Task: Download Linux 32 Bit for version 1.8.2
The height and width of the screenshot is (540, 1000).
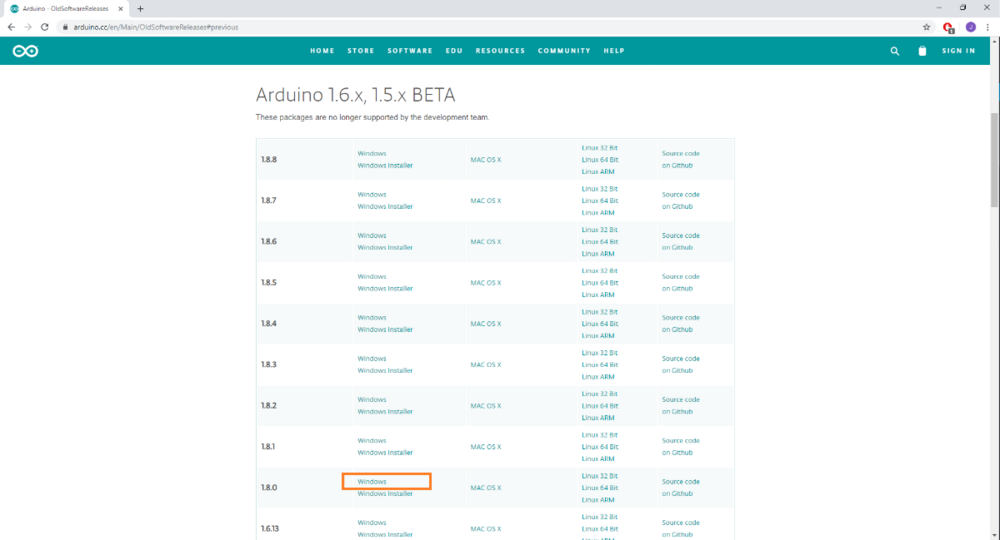Action: coord(599,394)
